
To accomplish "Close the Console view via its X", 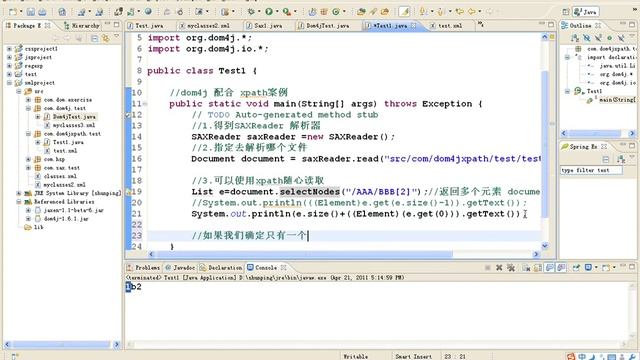I will (283, 267).
